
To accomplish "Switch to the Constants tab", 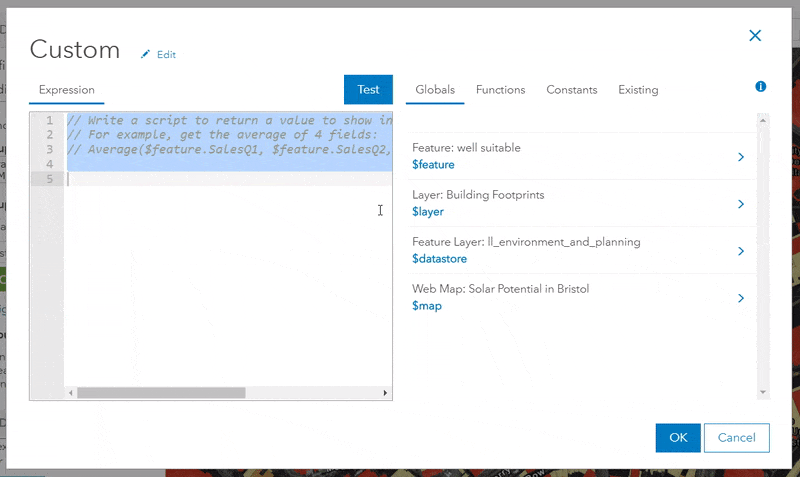I will [x=571, y=90].
